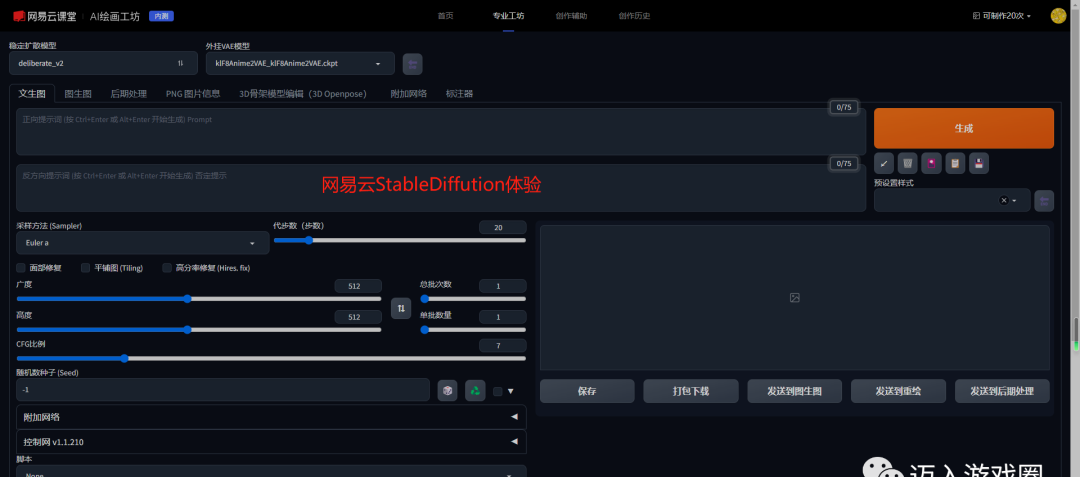Expand the 控制网 v1.1.210 section
Image resolution: width=1080 pixels, height=477 pixels.
(x=271, y=442)
